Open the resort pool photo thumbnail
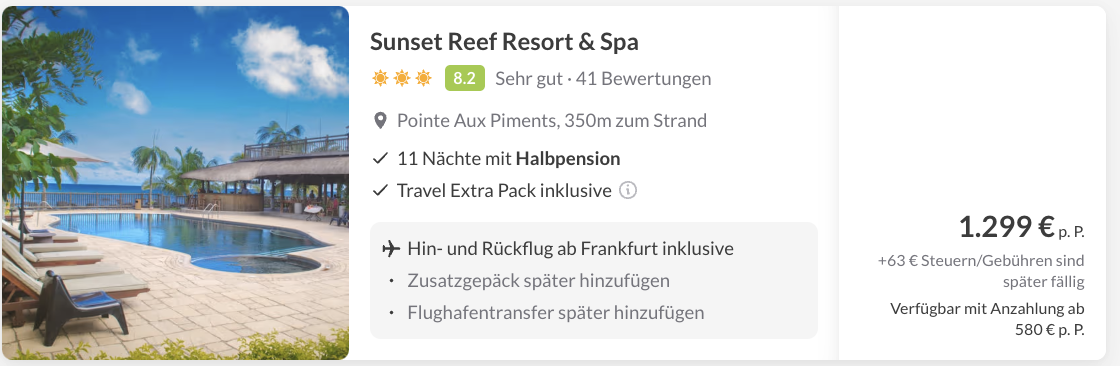Viewport: 1120px width, 366px height. coord(176,183)
